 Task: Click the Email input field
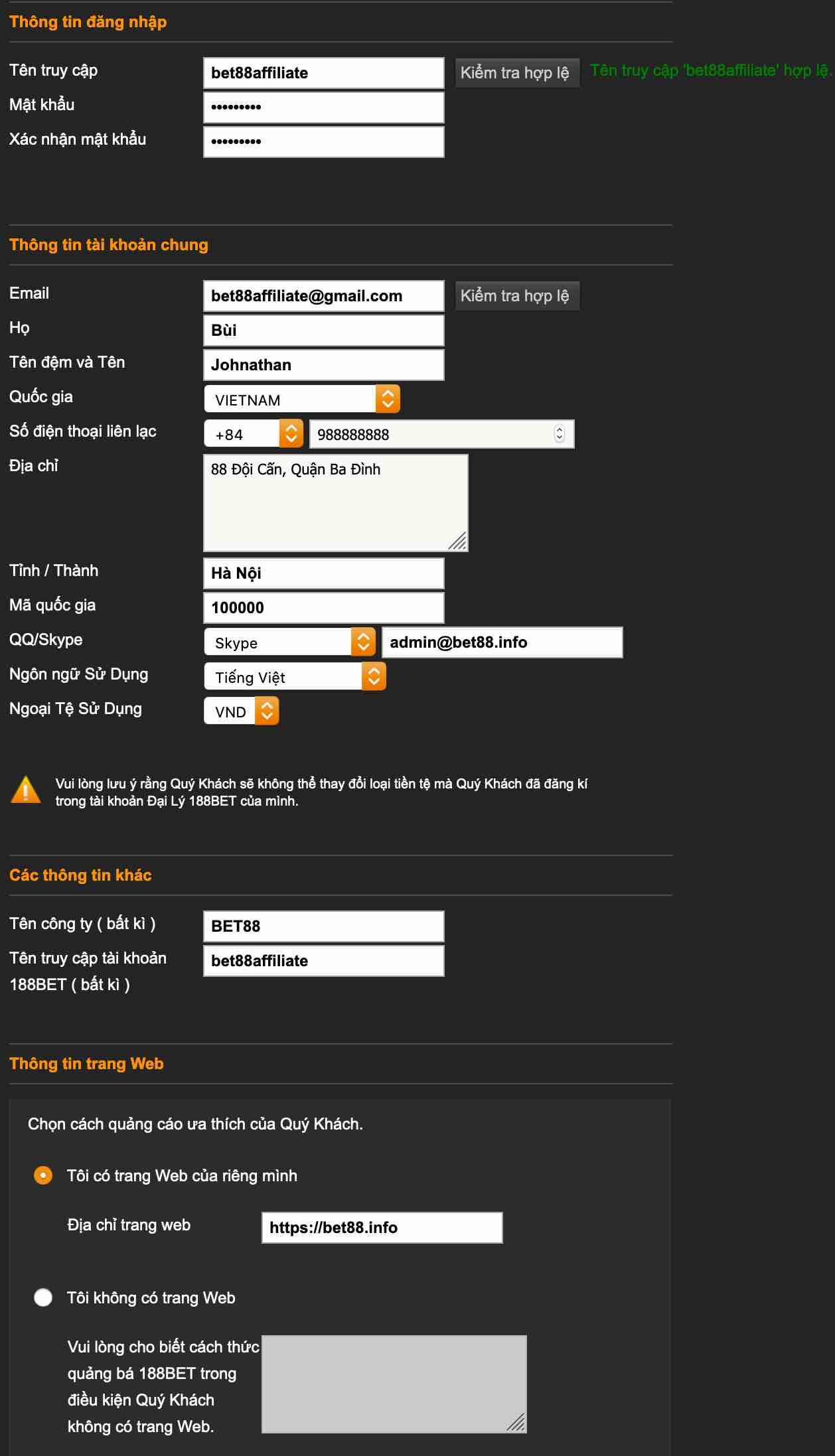pyautogui.click(x=323, y=296)
